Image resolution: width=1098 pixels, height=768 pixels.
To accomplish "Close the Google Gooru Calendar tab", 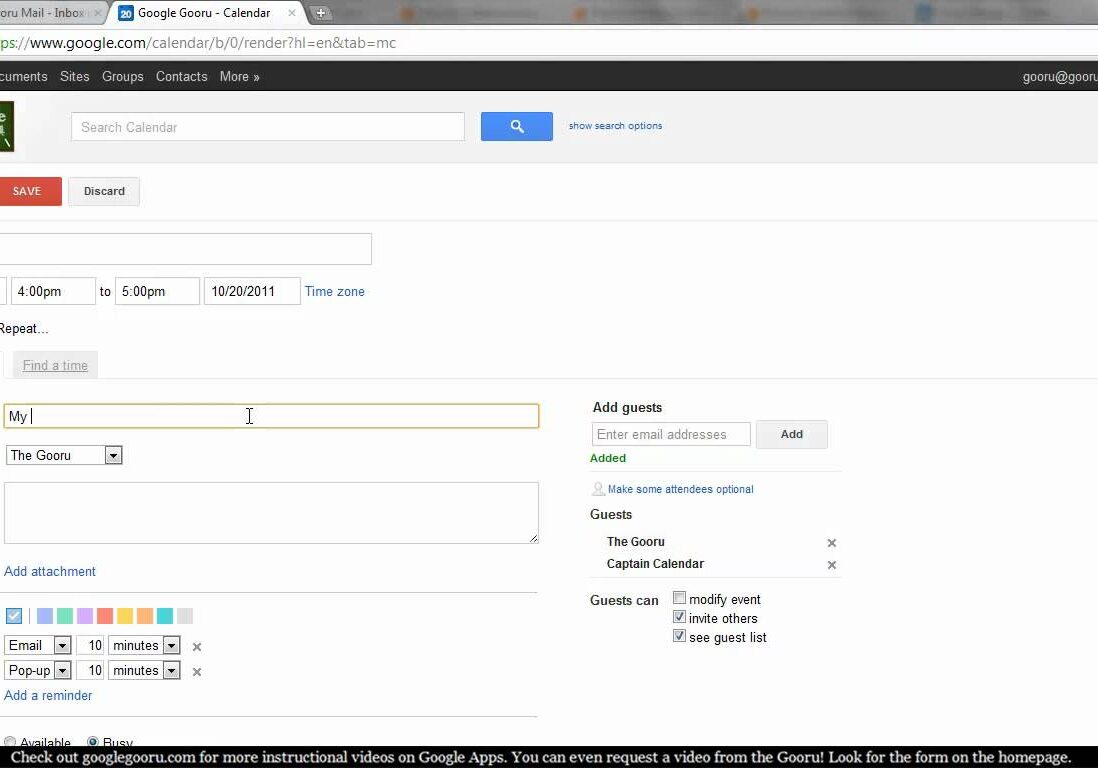I will tap(291, 13).
